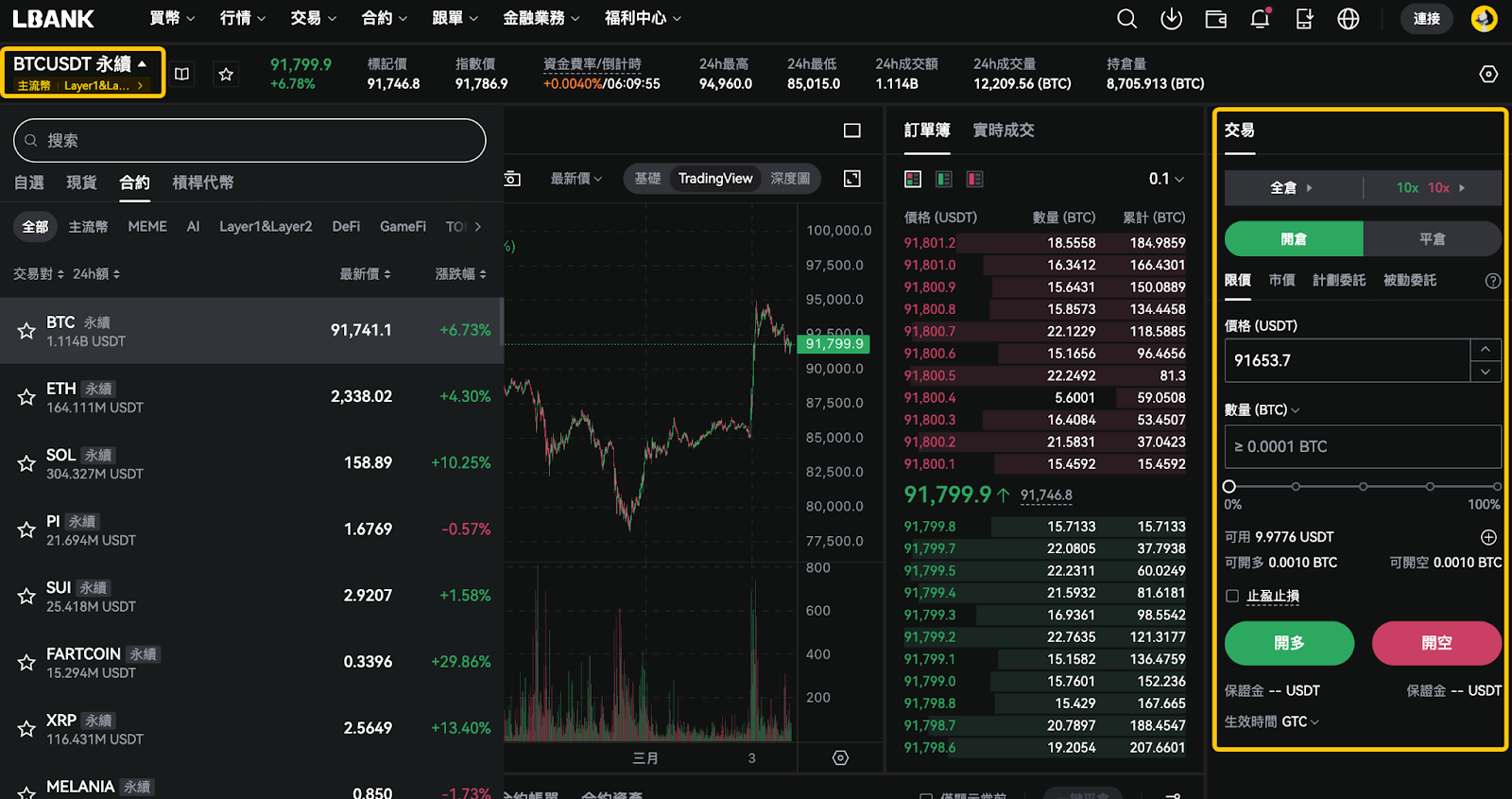Viewport: 1512px width, 799px height.
Task: Open the 福利中心 dropdown menu
Action: [x=643, y=18]
